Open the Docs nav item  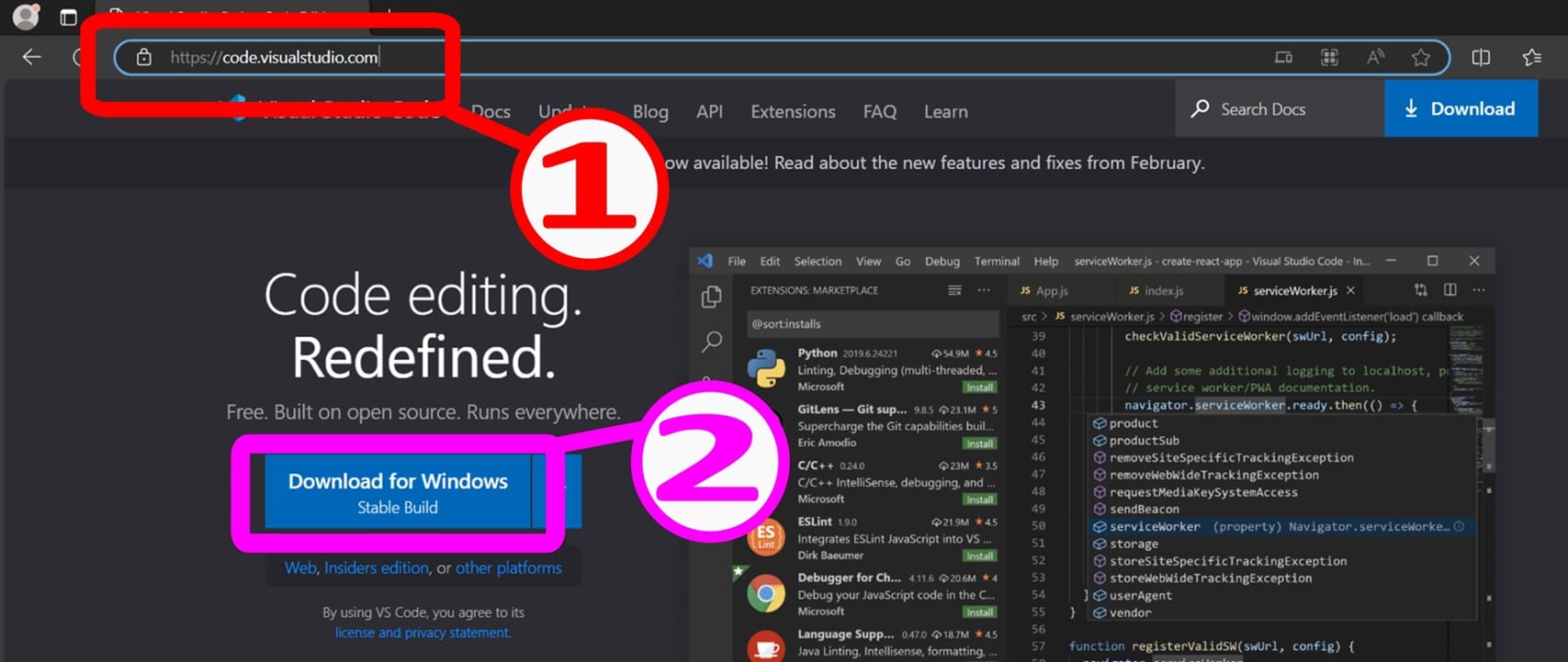pos(491,111)
